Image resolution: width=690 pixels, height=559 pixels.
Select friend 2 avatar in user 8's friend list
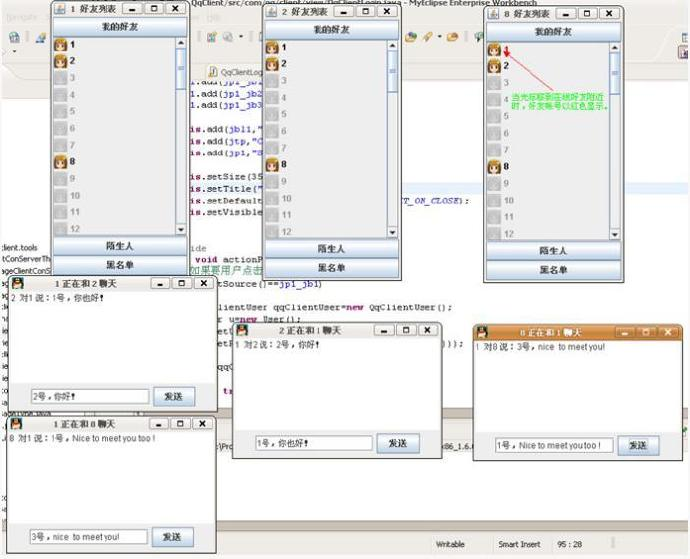(494, 66)
